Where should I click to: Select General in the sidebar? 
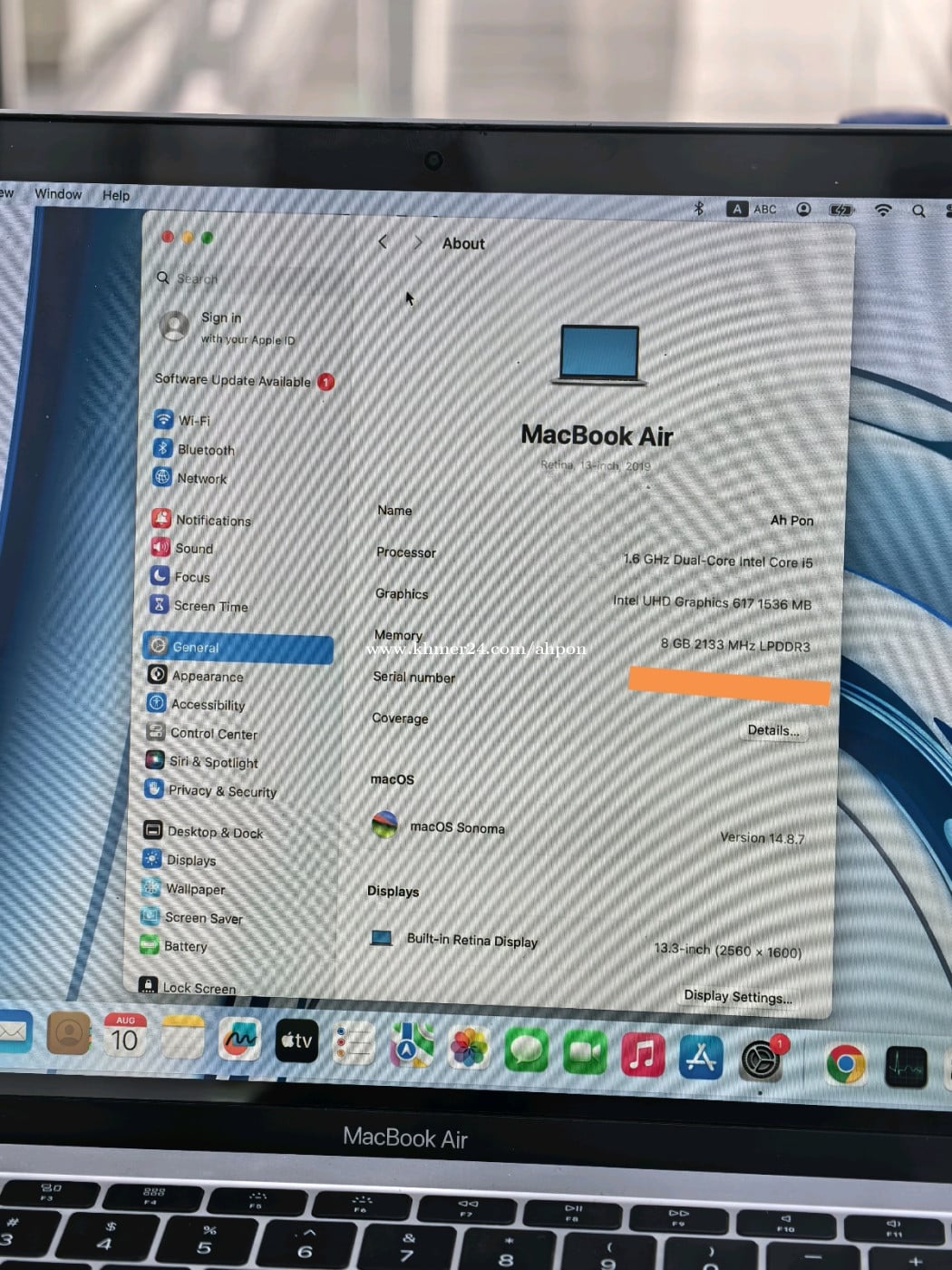pyautogui.click(x=238, y=647)
